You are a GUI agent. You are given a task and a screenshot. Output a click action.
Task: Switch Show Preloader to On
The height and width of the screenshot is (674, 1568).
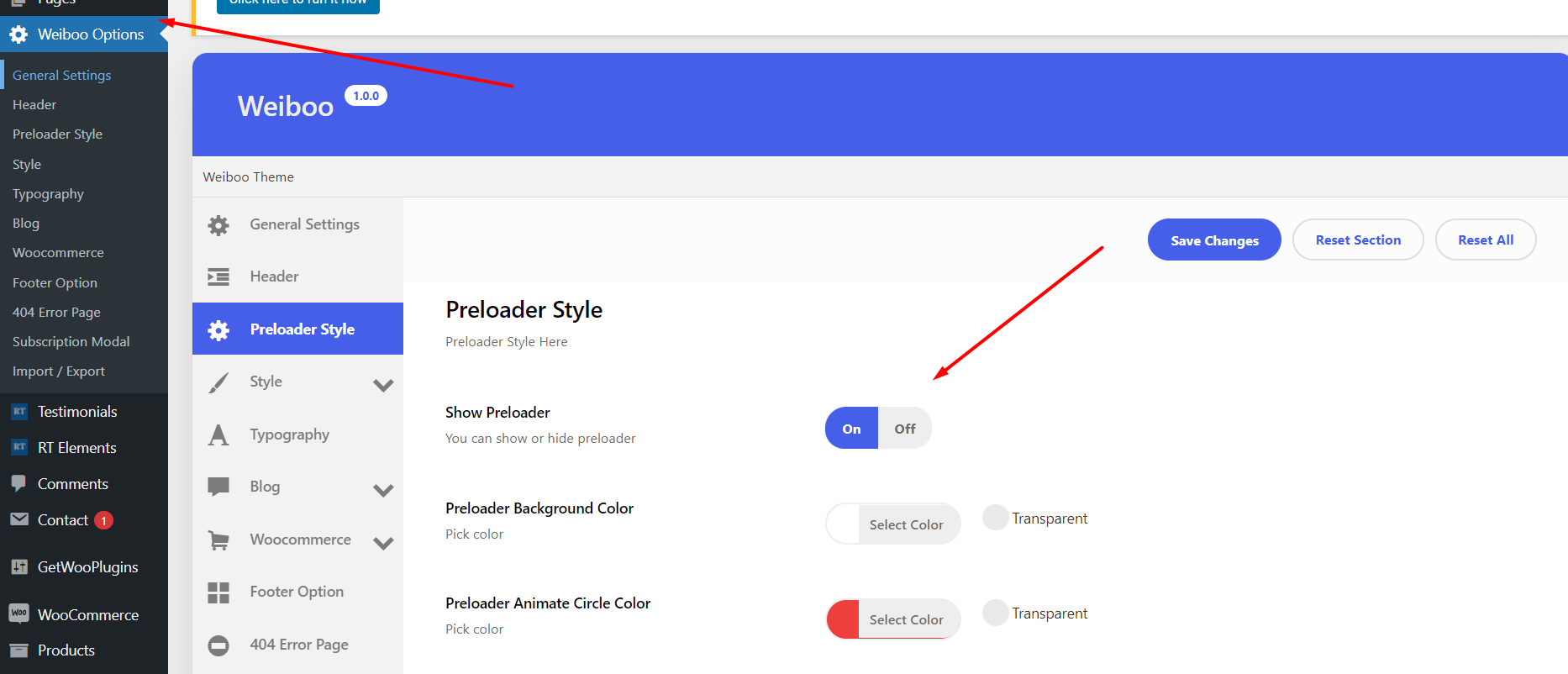(852, 429)
